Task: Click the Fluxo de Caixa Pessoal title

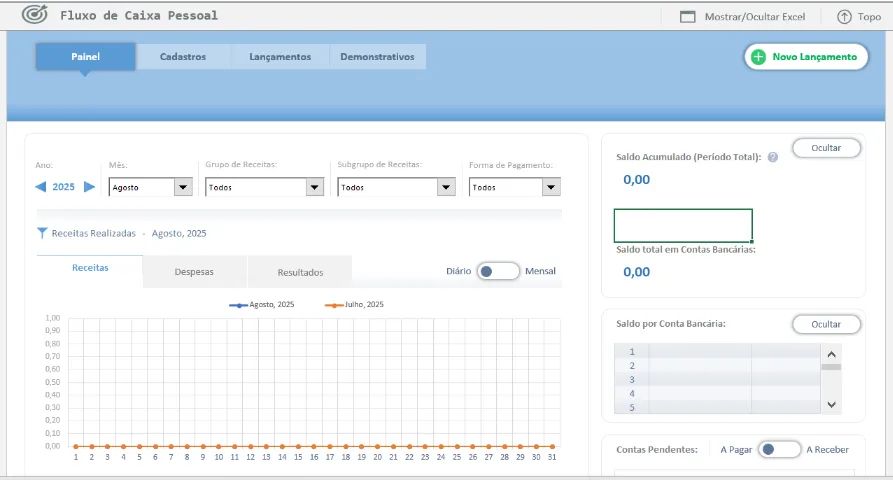Action: coord(139,15)
